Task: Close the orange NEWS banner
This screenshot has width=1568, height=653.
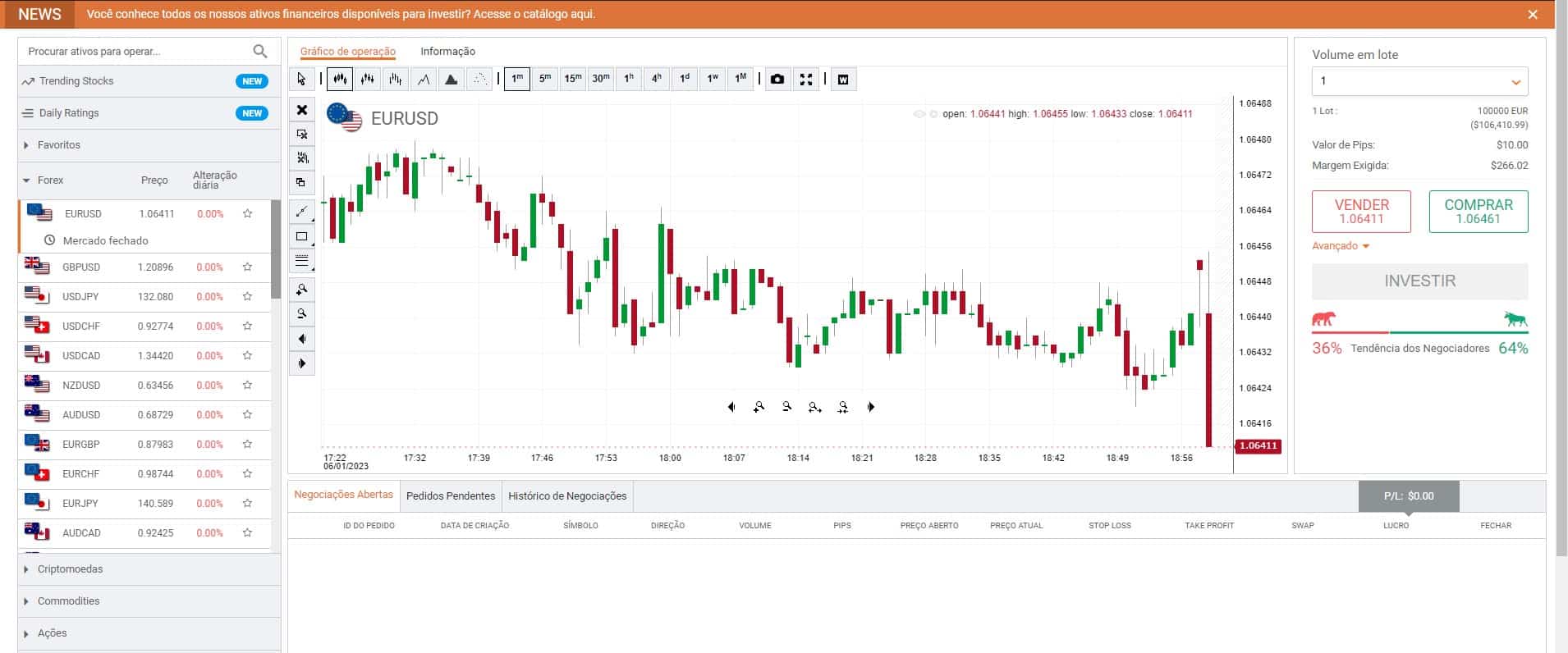Action: tap(1533, 14)
